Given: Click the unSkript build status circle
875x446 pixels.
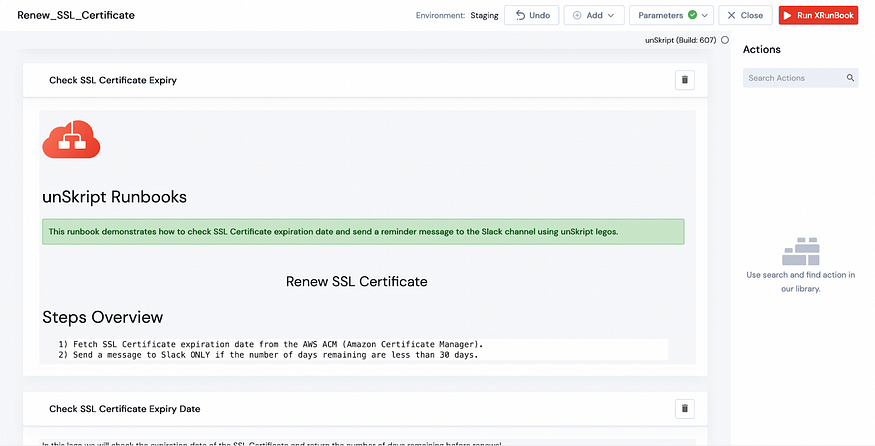Looking at the screenshot, I should click(725, 40).
